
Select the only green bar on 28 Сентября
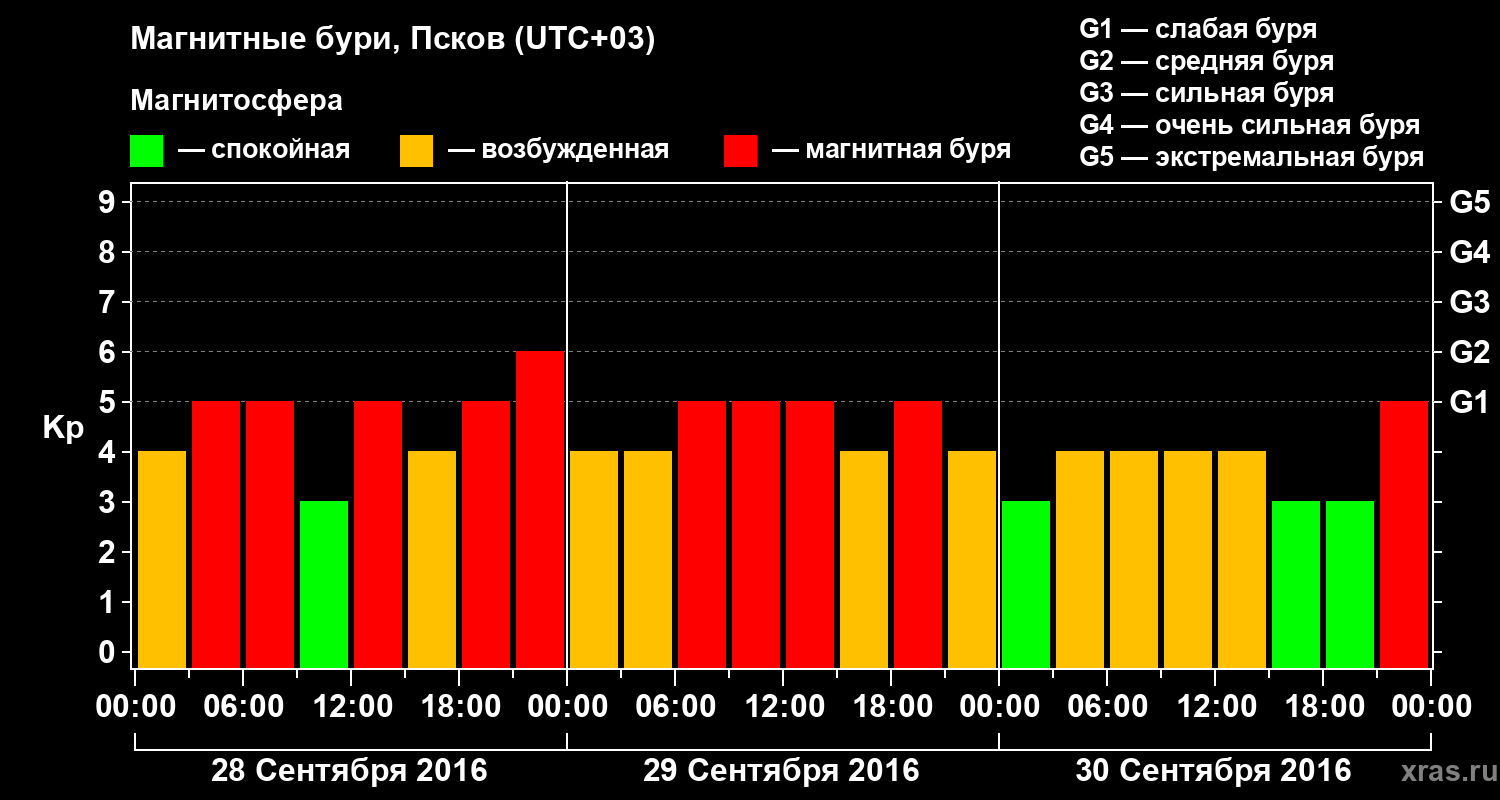324,584
